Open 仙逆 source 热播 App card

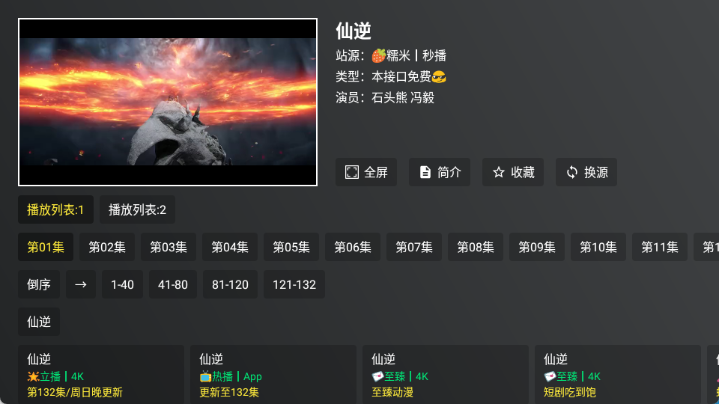273,375
